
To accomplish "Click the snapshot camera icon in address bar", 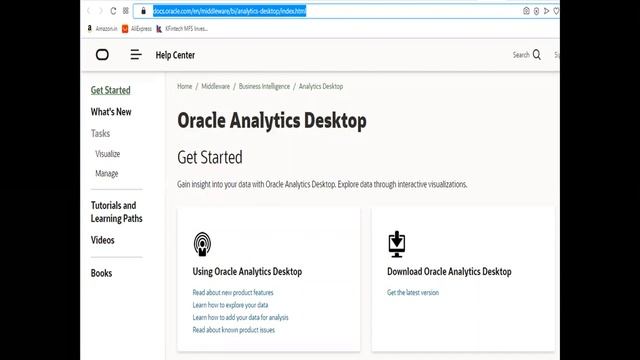I will 526,11.
